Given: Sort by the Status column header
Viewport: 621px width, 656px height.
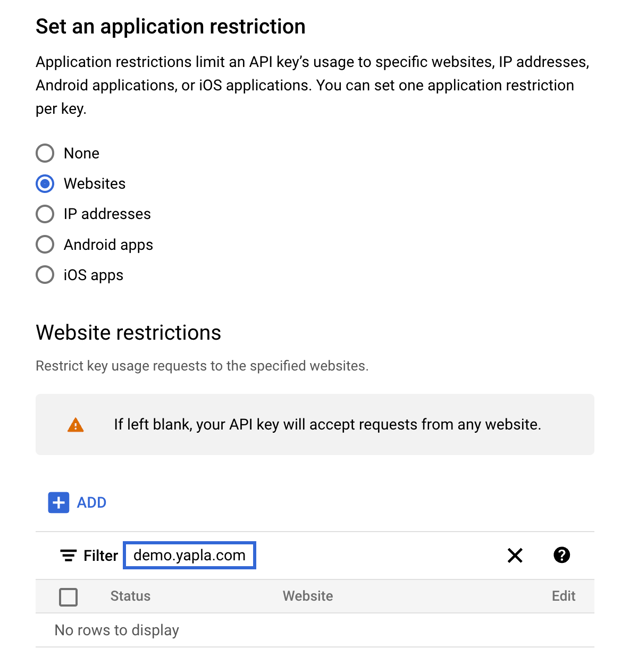Looking at the screenshot, I should pyautogui.click(x=130, y=596).
